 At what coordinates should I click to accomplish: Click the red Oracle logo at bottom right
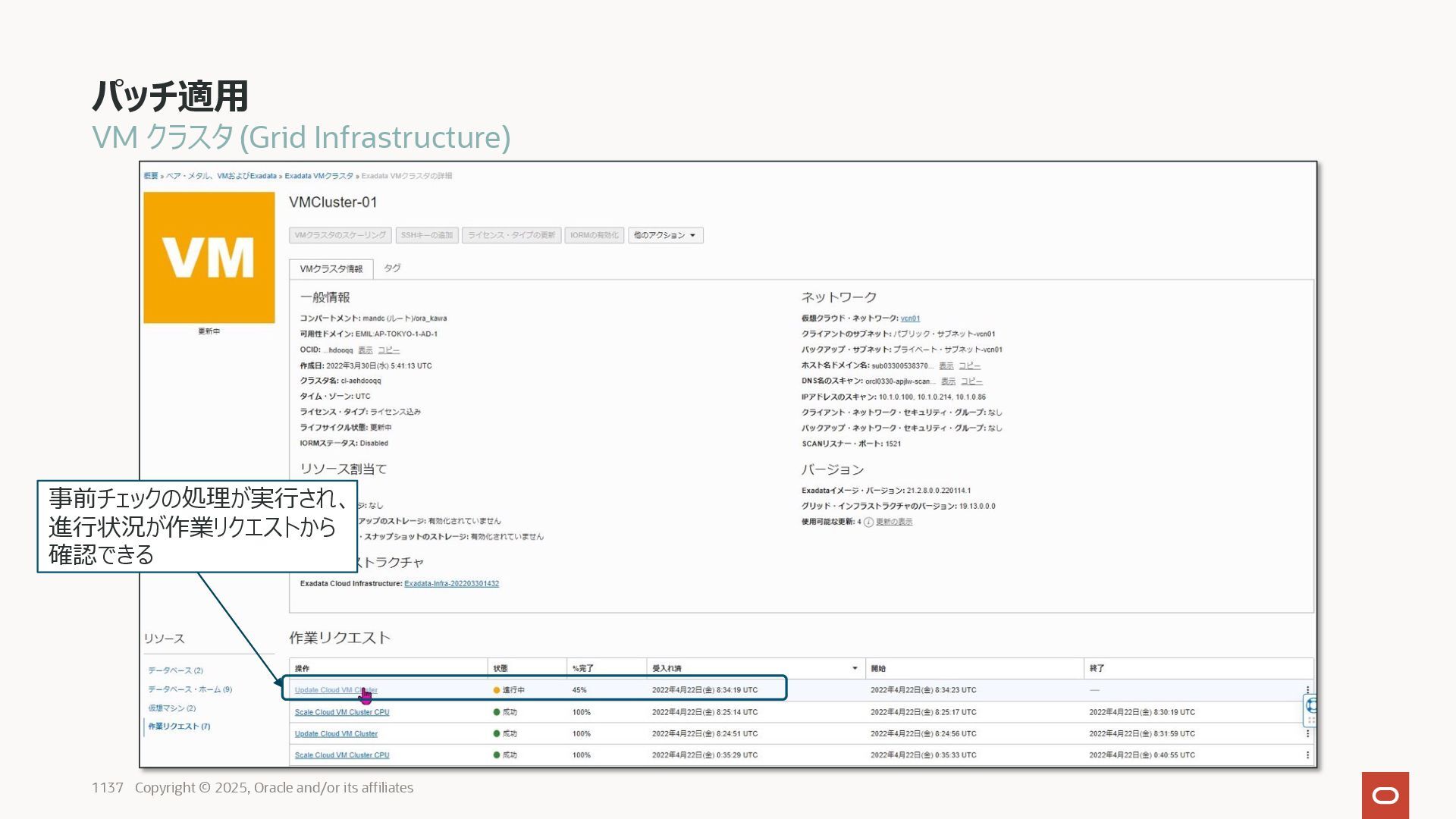point(1385,795)
